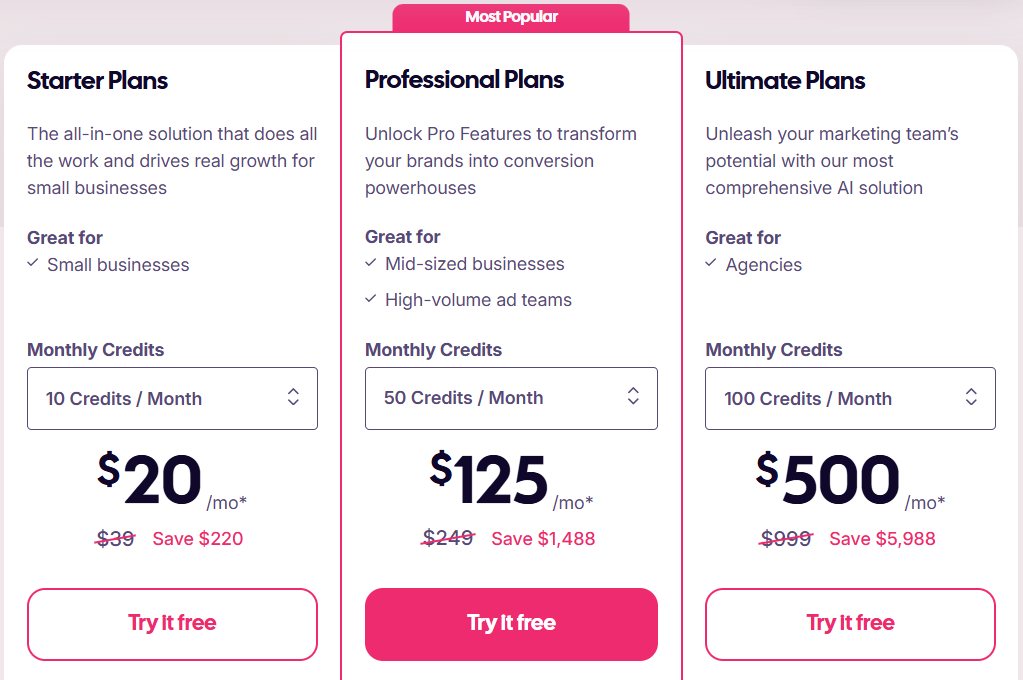Click the crossed-out $999 price
The height and width of the screenshot is (680, 1023).
785,538
